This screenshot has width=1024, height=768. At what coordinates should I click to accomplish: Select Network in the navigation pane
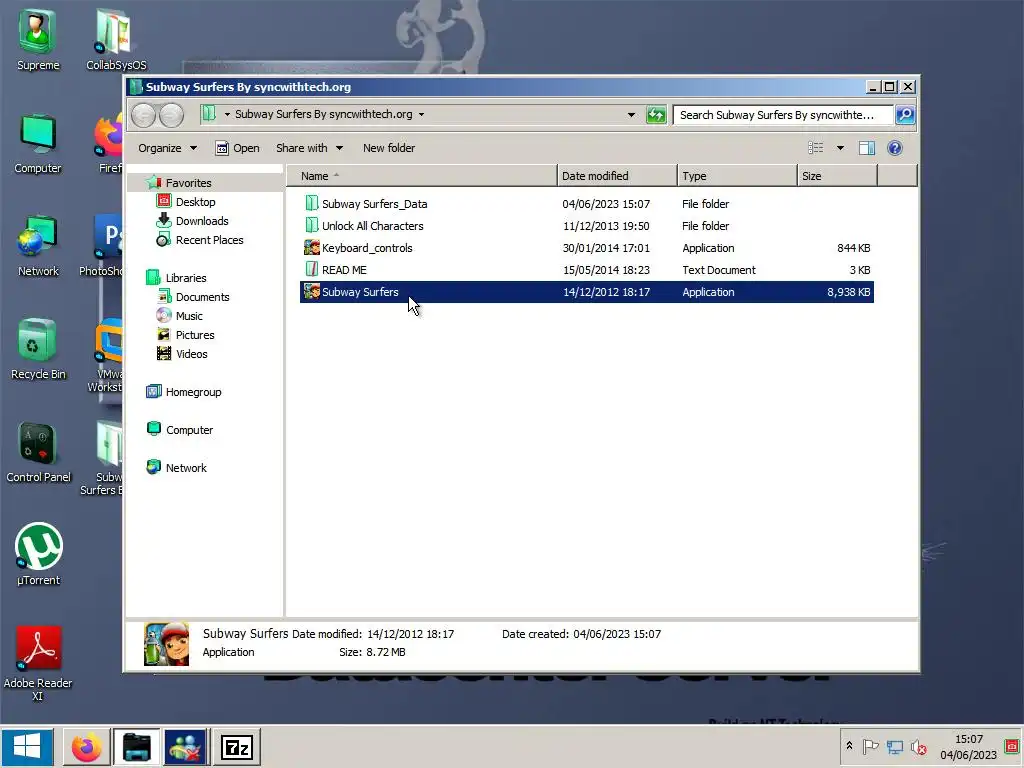pyautogui.click(x=186, y=468)
